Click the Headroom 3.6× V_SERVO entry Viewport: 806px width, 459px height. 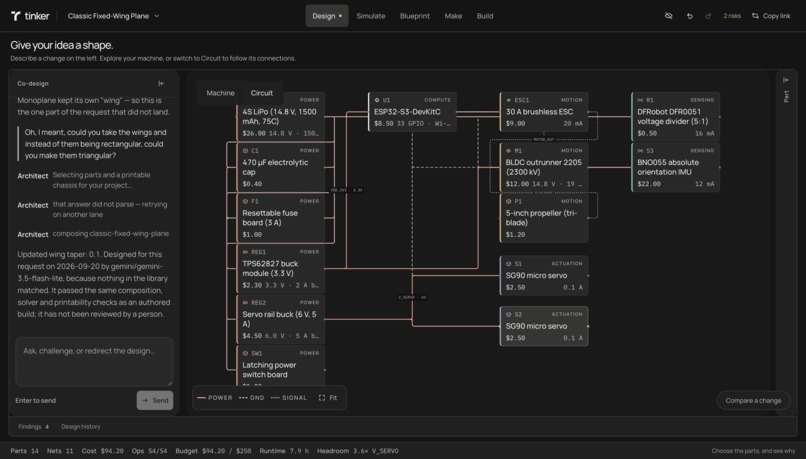coord(357,451)
